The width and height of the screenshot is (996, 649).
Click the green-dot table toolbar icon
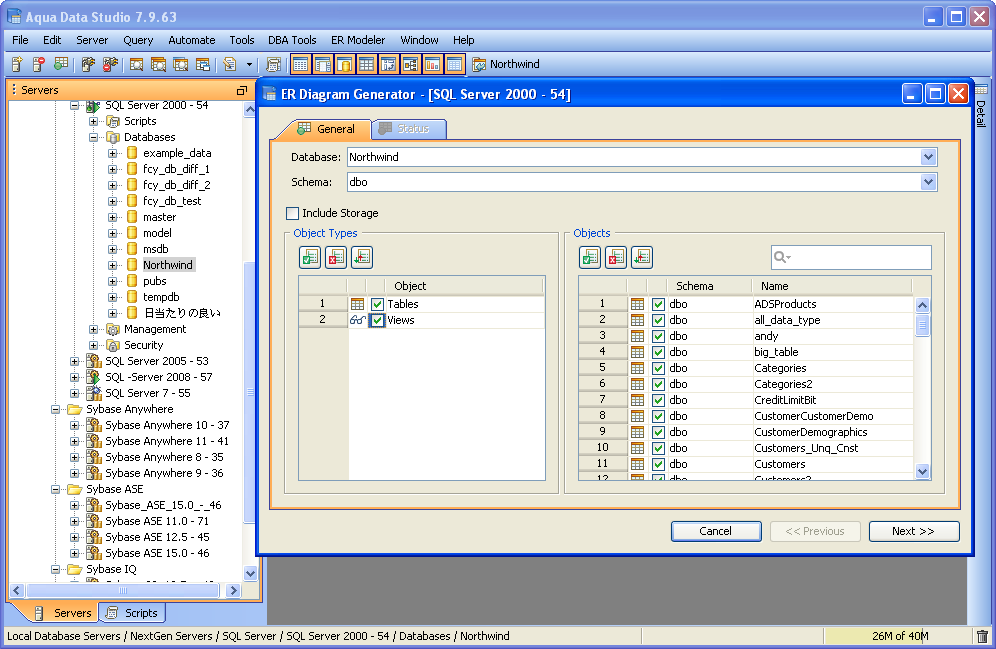[x=60, y=64]
